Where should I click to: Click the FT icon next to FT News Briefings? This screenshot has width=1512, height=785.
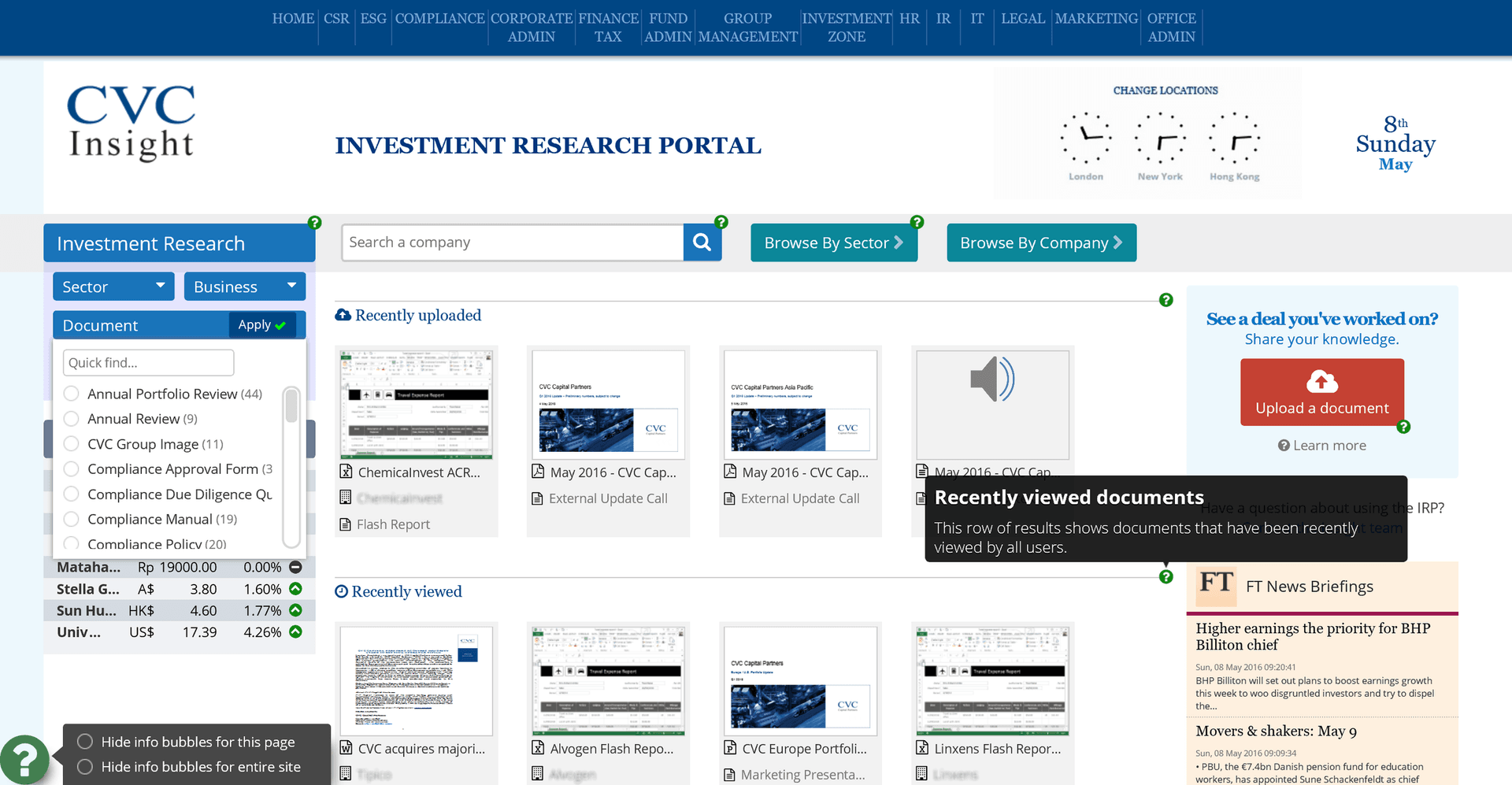pyautogui.click(x=1215, y=586)
